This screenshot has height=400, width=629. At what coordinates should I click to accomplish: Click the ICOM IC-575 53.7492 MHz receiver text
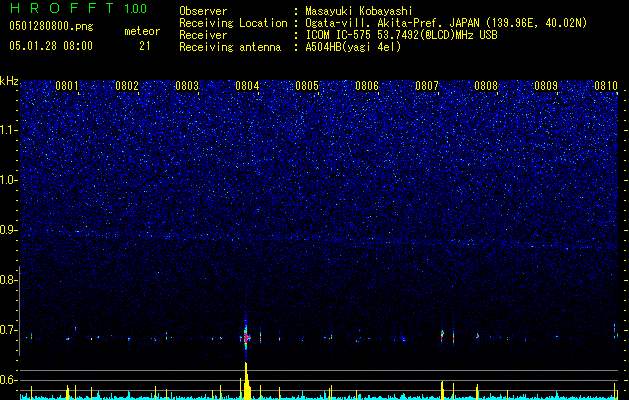click(401, 35)
